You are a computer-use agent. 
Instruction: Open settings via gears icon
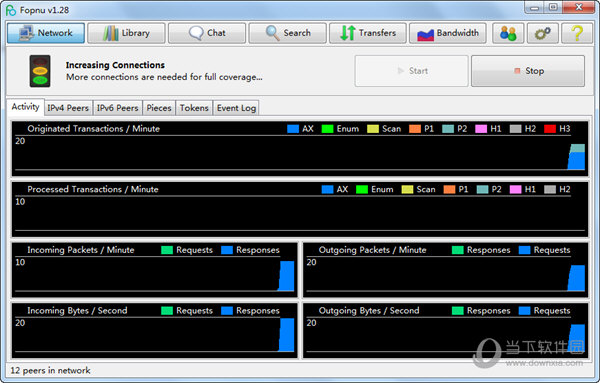coord(543,33)
